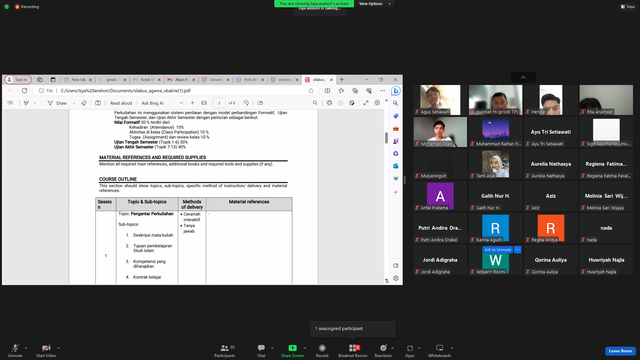The width and height of the screenshot is (640, 360).
Task: Expand chat options arrow beside Chat
Action: [272, 348]
